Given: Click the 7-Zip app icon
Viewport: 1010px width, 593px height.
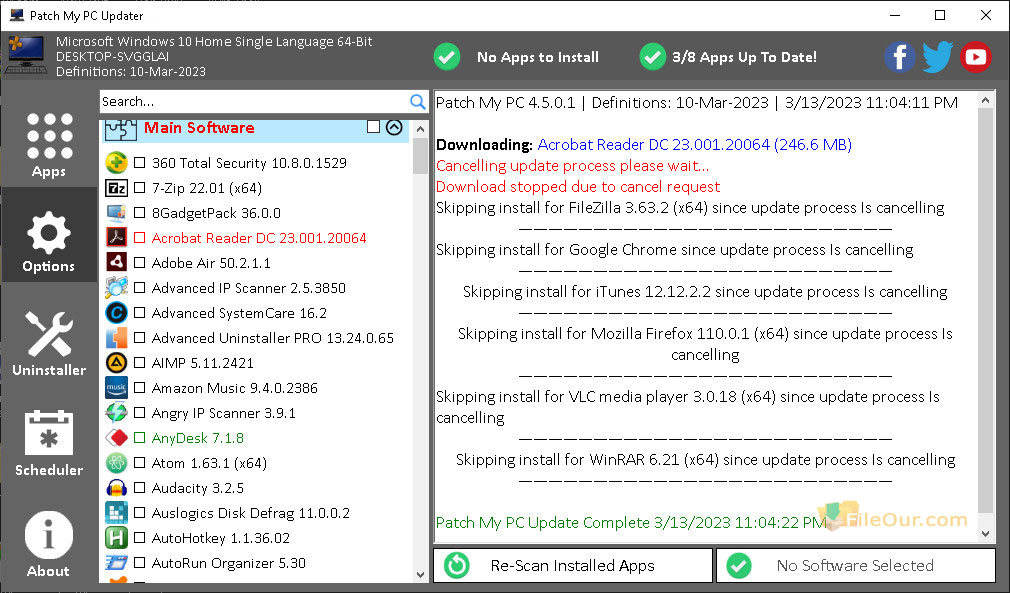Looking at the screenshot, I should [x=116, y=188].
